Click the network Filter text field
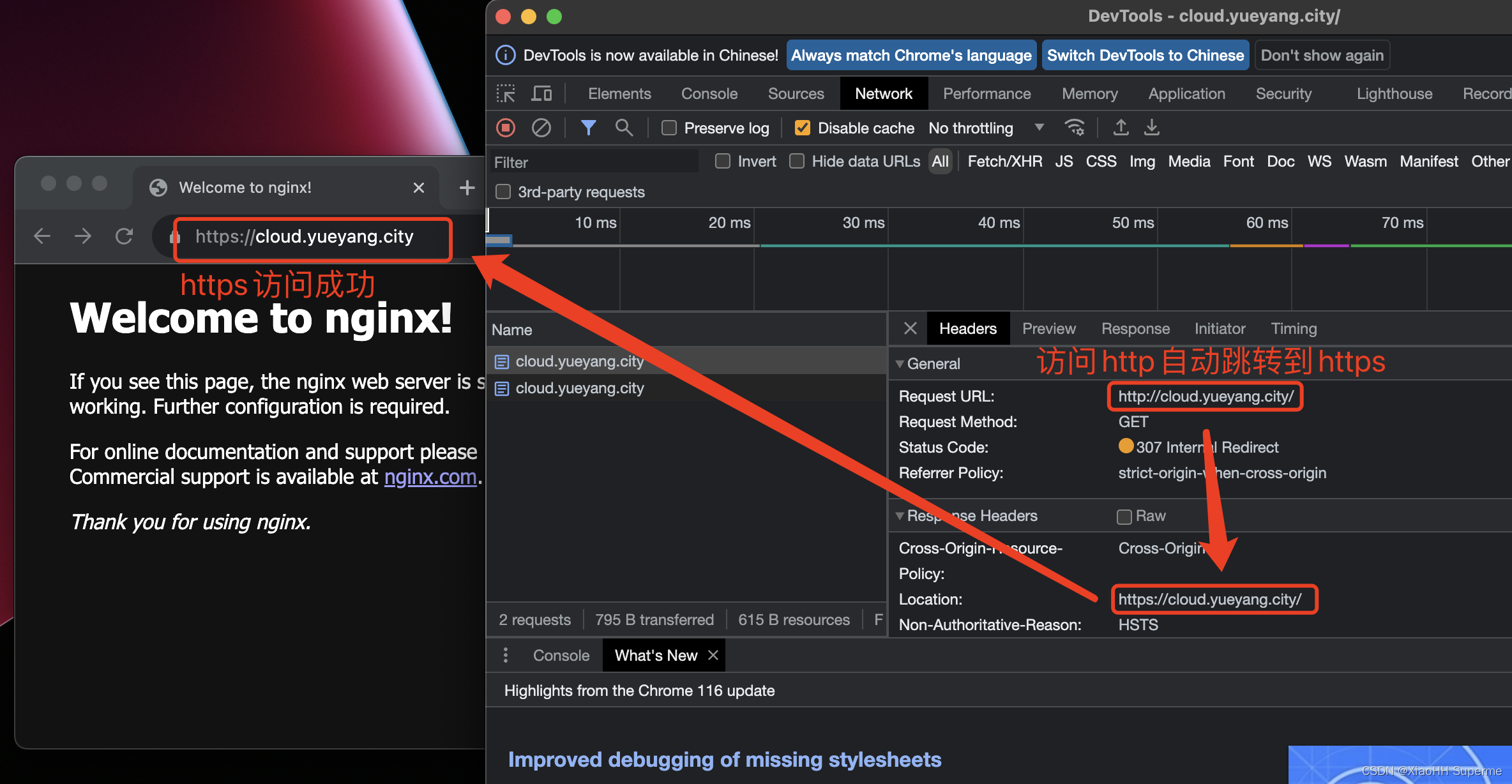 click(594, 162)
